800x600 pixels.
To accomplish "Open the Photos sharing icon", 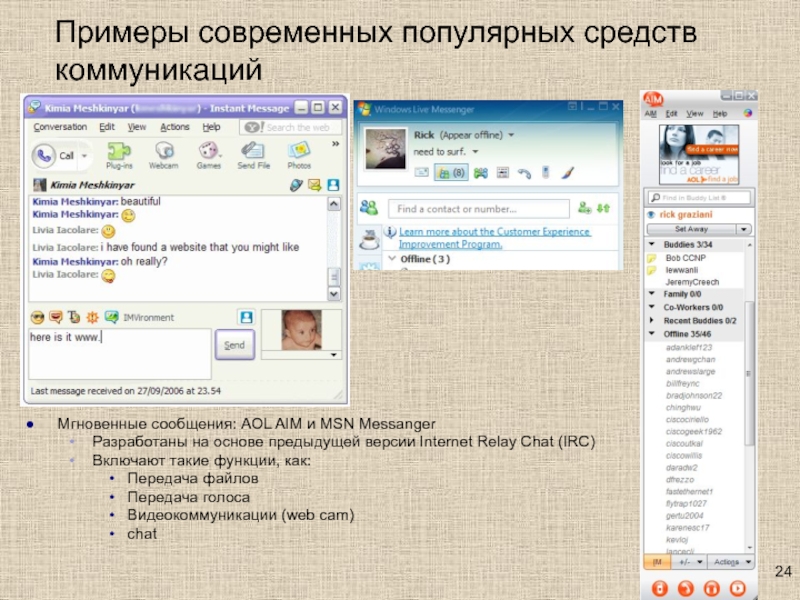I will [x=299, y=152].
